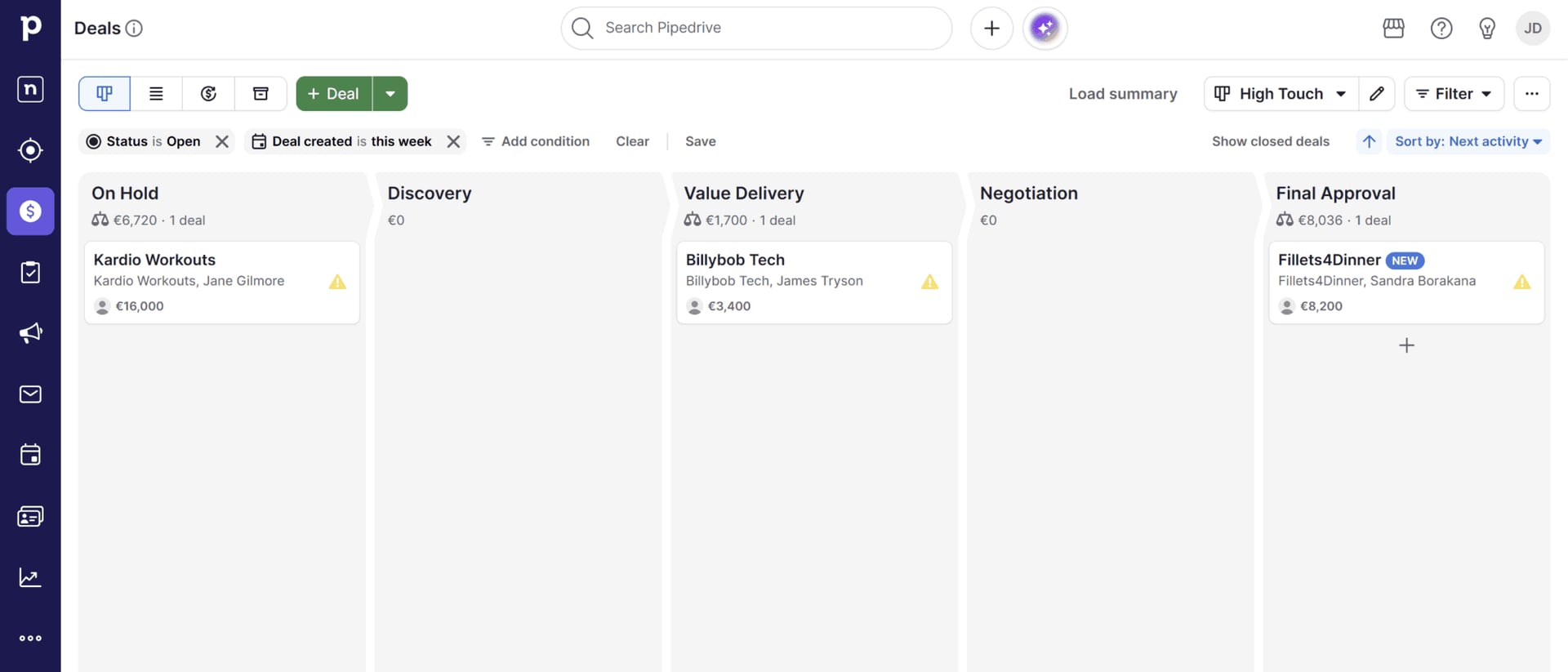Save the current filter
1568x672 pixels.
pos(700,141)
